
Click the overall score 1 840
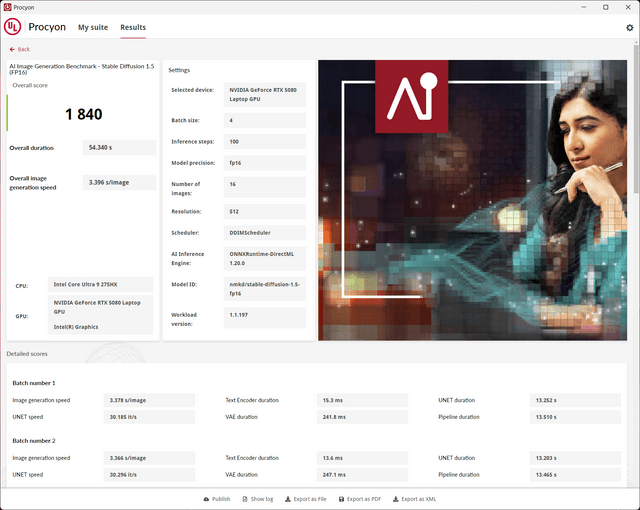[84, 114]
